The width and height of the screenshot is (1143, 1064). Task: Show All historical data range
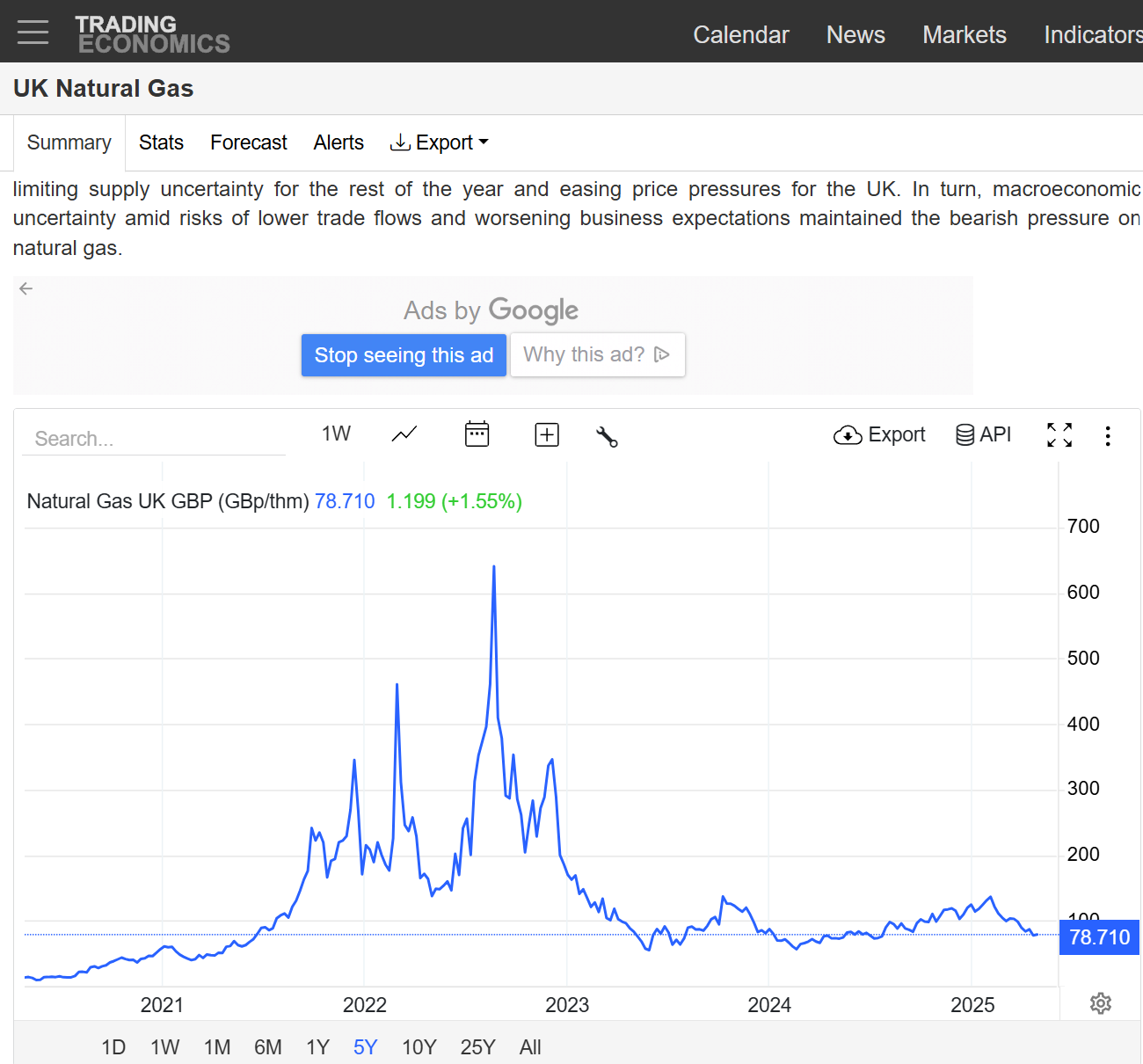[530, 1047]
